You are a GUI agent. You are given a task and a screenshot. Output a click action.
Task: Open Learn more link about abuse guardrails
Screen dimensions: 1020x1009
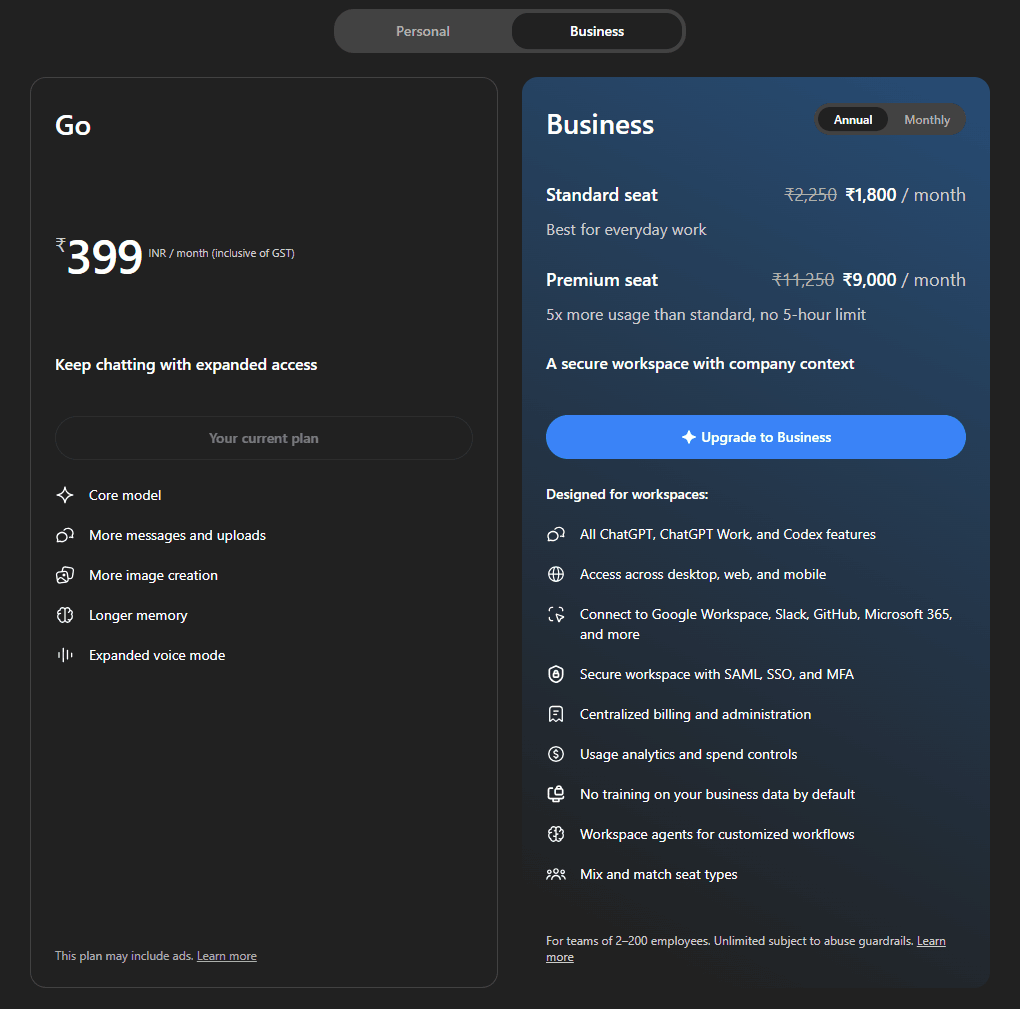931,941
